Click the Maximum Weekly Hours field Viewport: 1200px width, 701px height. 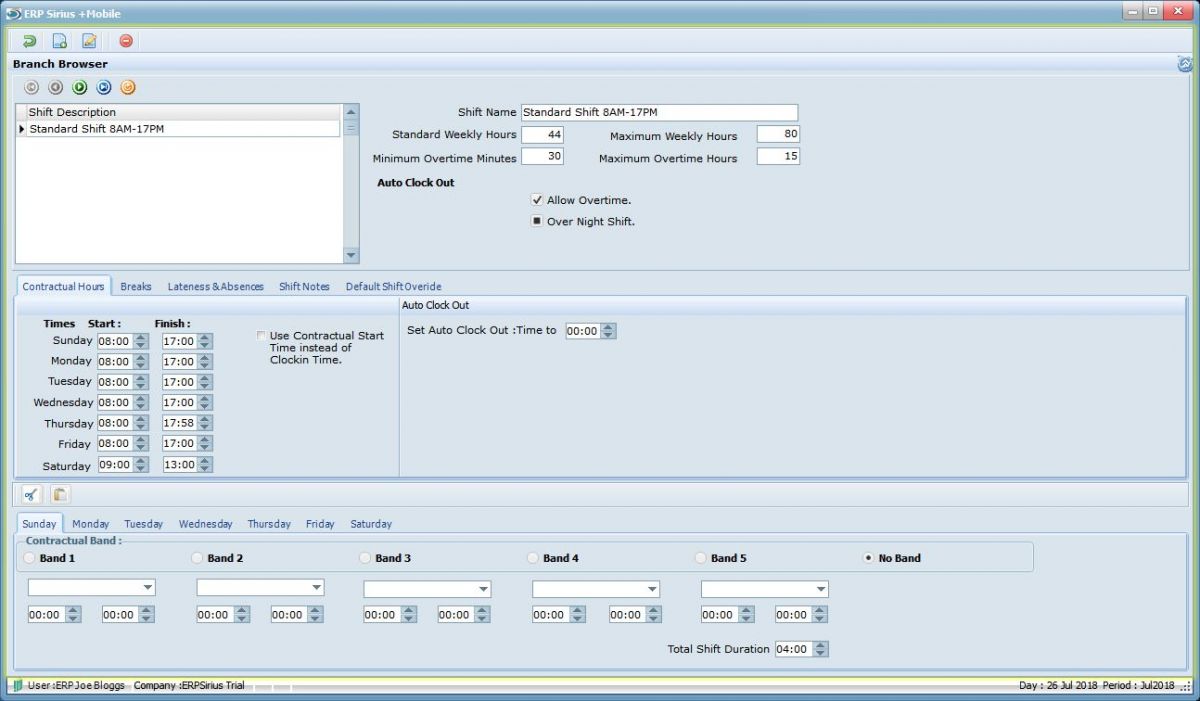pos(778,134)
